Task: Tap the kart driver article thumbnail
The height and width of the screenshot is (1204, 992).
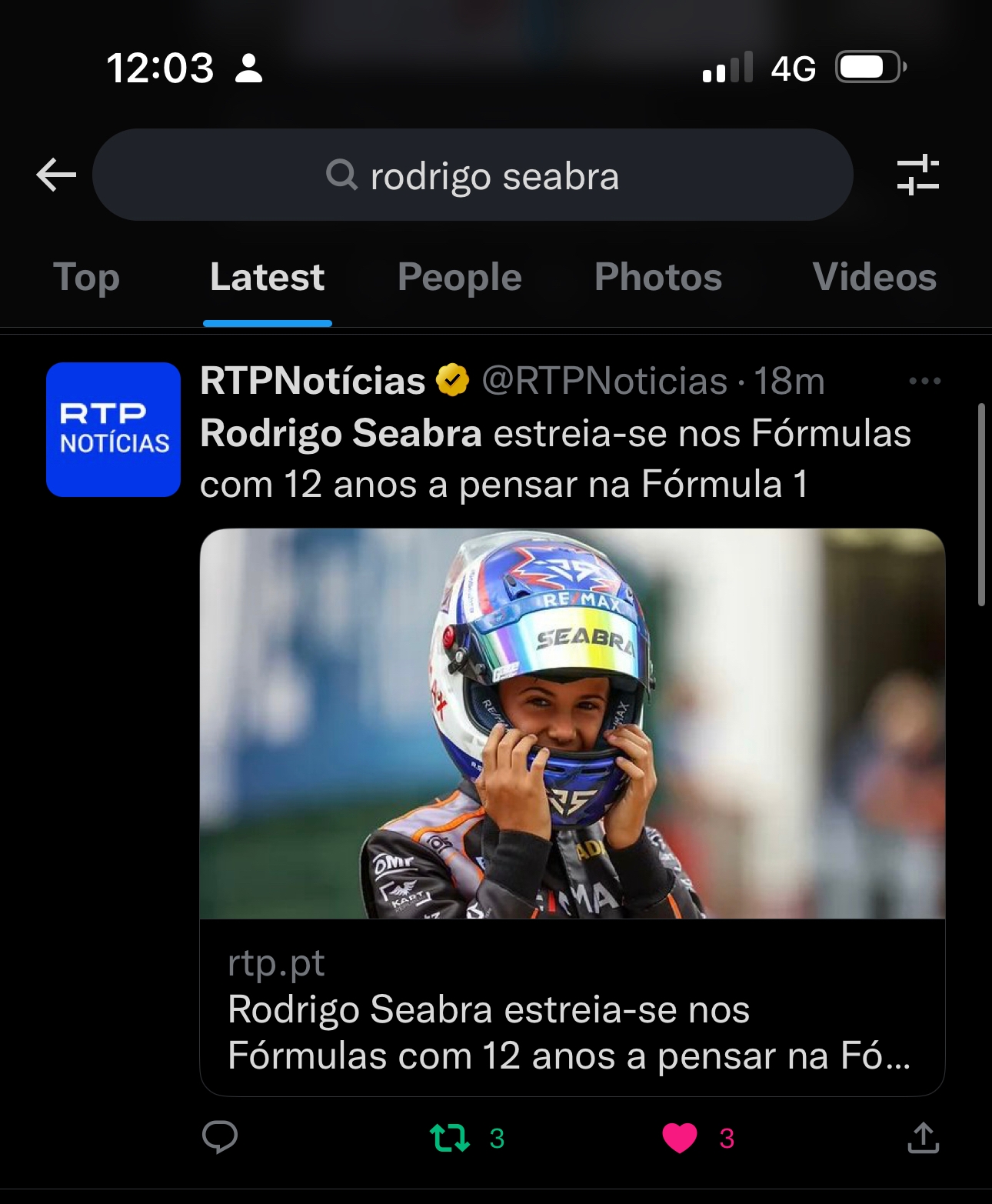Action: click(572, 723)
